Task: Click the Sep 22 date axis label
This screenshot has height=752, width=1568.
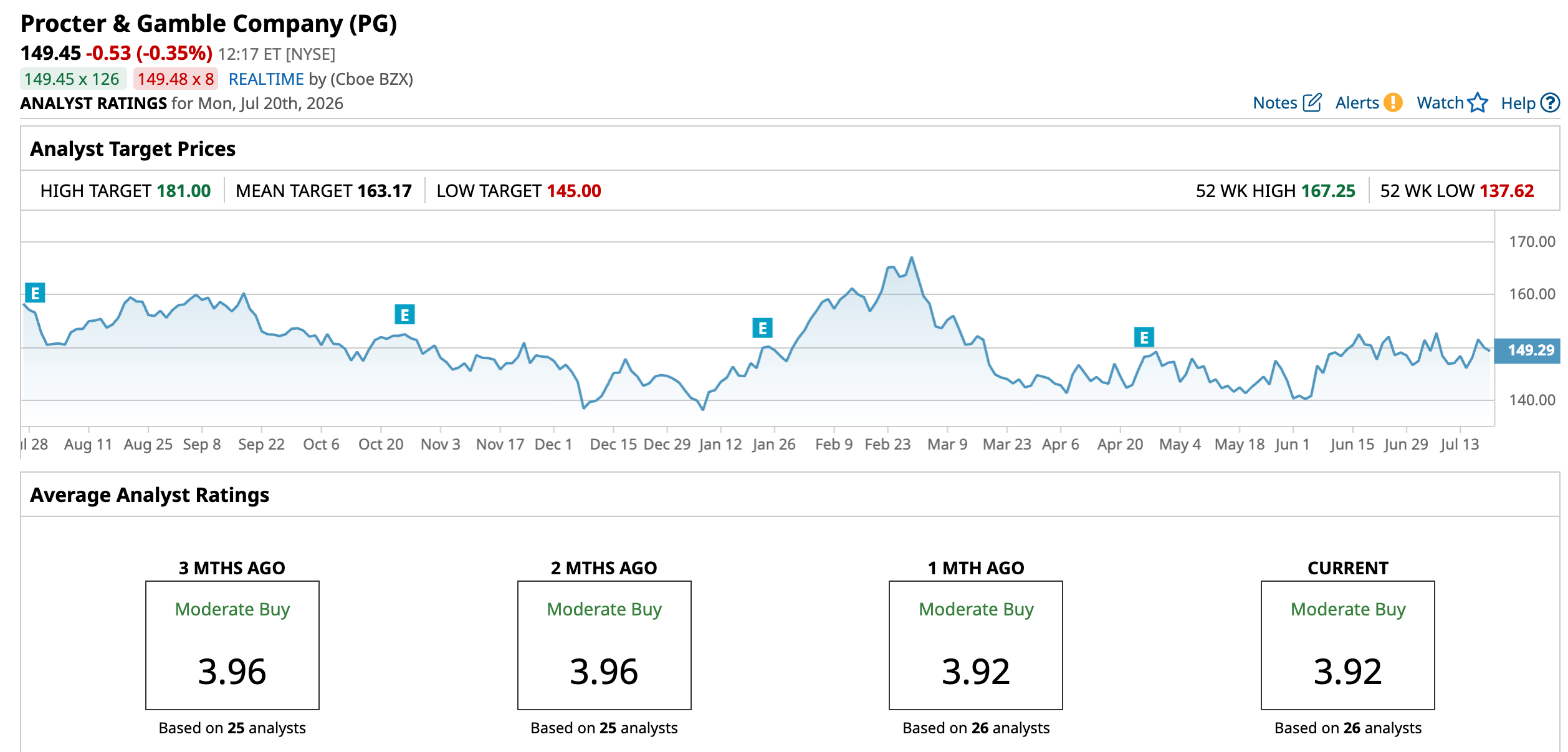Action: [x=261, y=445]
